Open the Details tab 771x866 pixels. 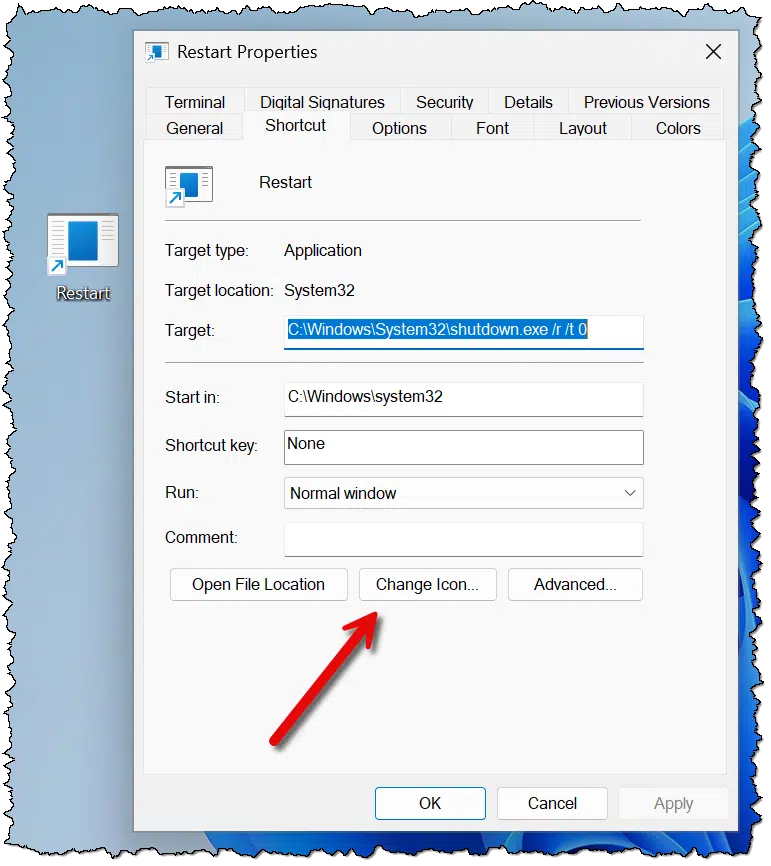click(528, 102)
